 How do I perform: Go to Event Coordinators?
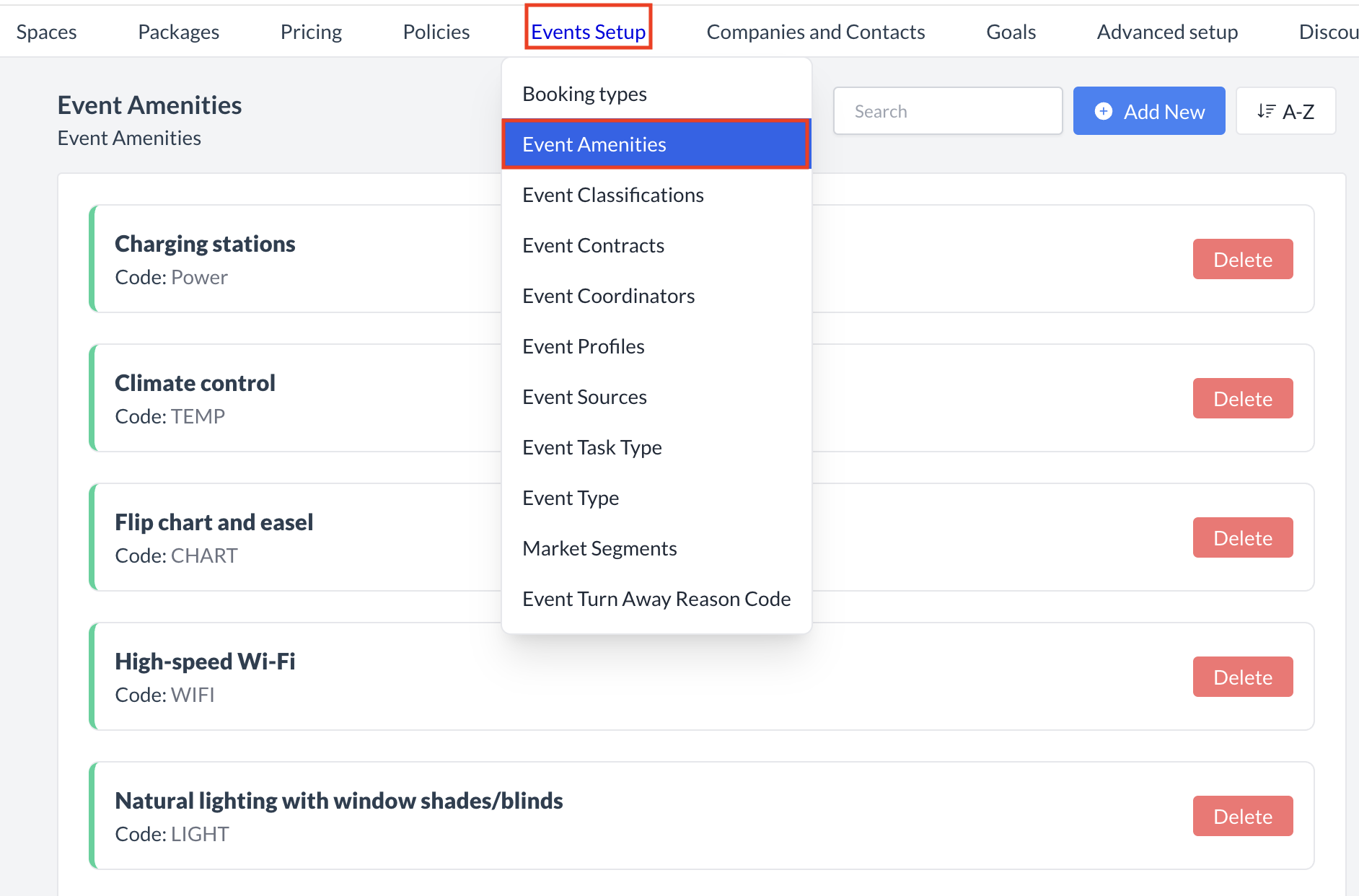tap(608, 296)
